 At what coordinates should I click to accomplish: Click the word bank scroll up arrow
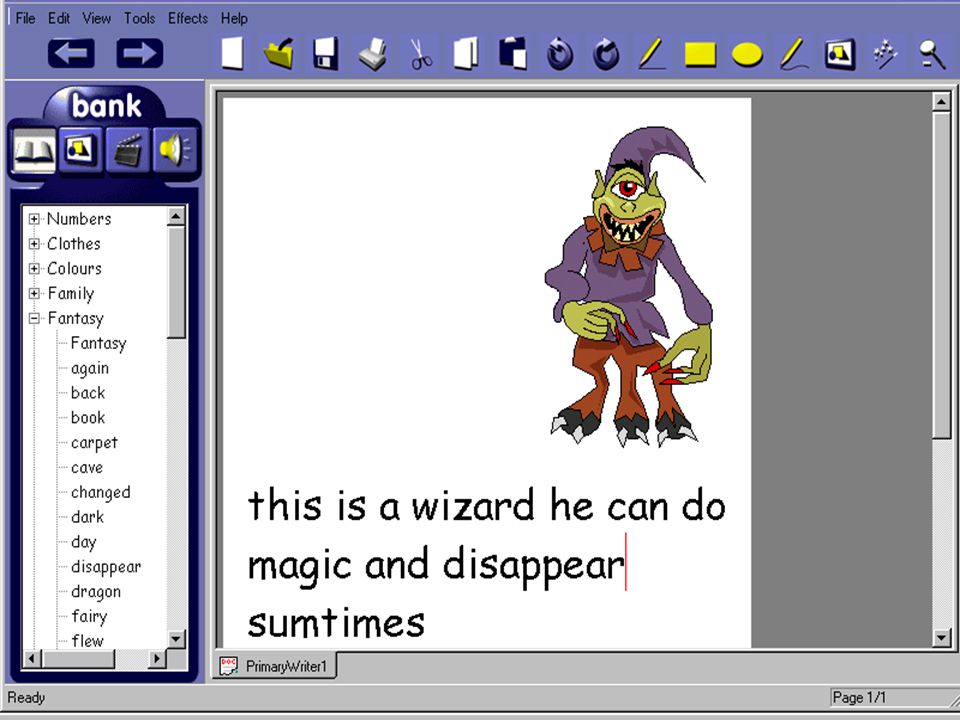coord(176,216)
